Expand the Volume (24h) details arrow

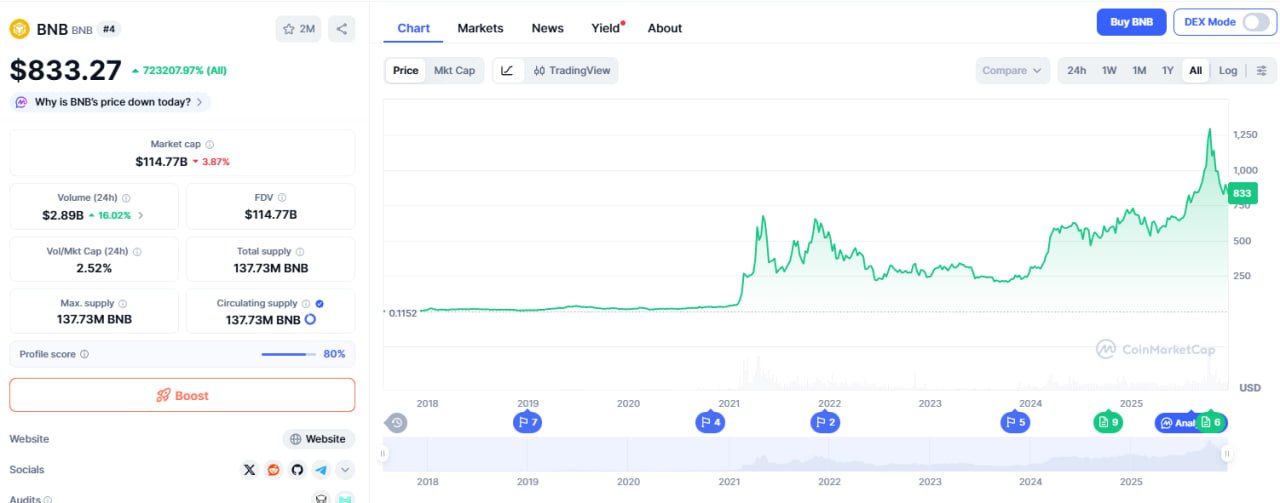(140, 215)
